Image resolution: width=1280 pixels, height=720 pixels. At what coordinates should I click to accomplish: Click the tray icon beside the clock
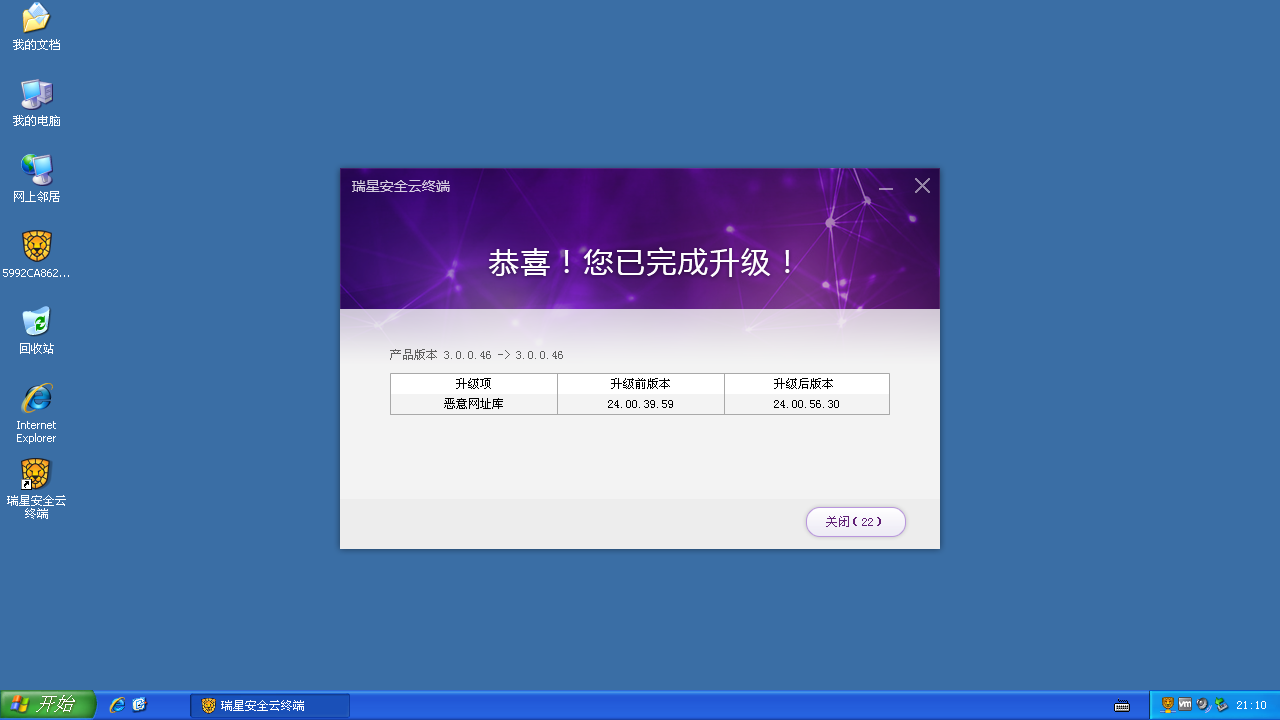click(1221, 704)
